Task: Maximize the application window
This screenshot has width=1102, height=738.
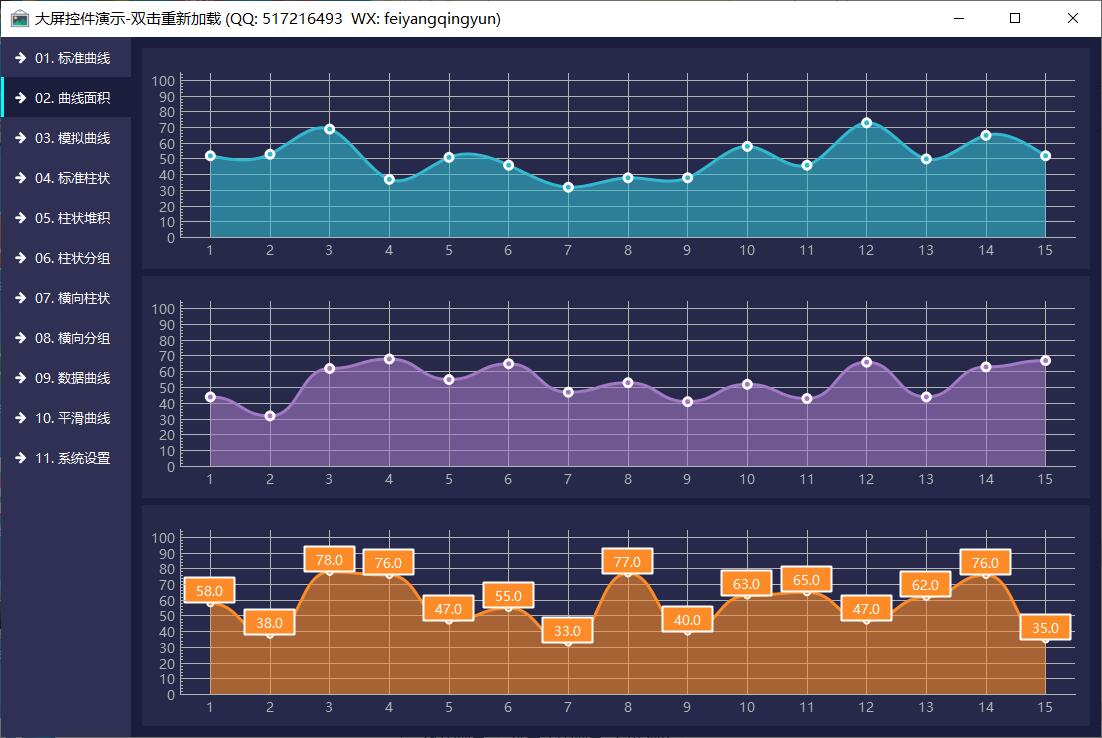Action: 1015,19
